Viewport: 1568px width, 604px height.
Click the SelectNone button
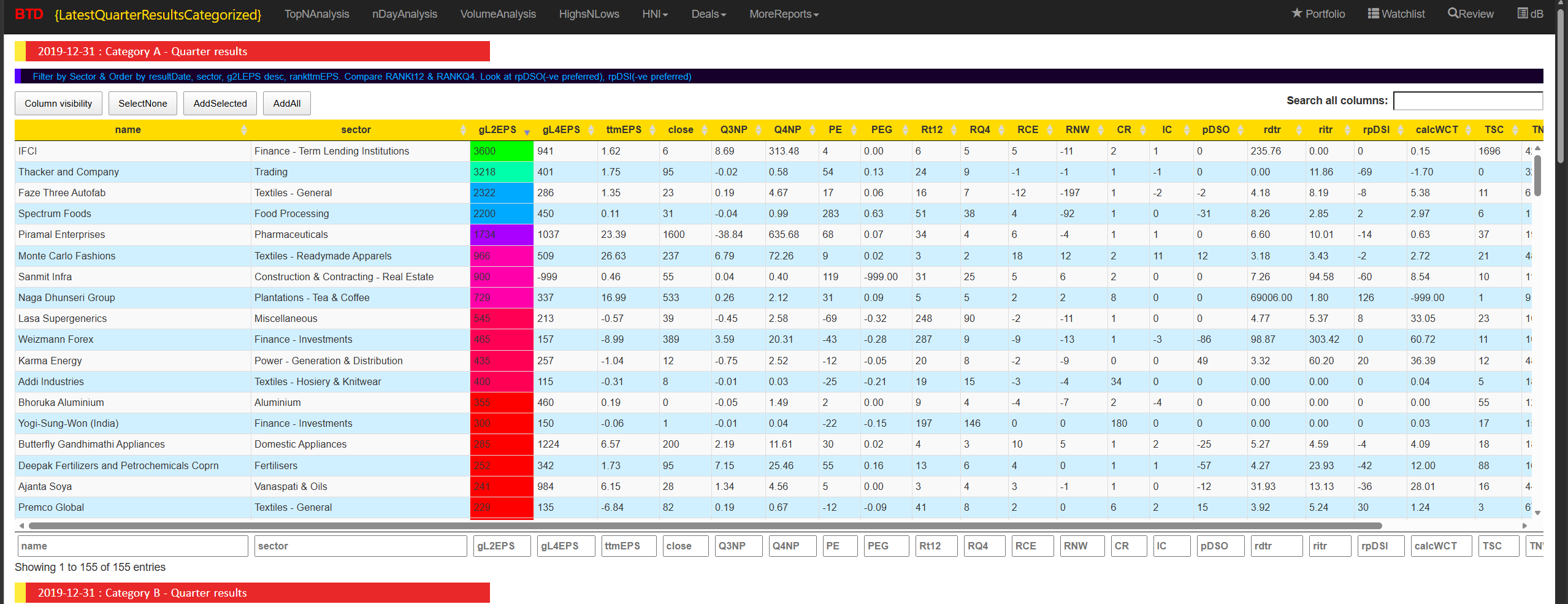coord(143,103)
